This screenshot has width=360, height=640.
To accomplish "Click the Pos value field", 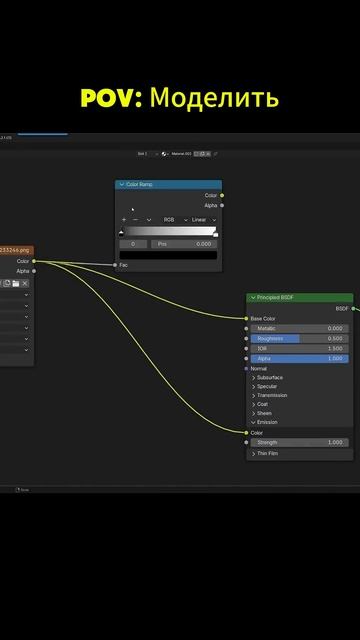I will tap(184, 244).
